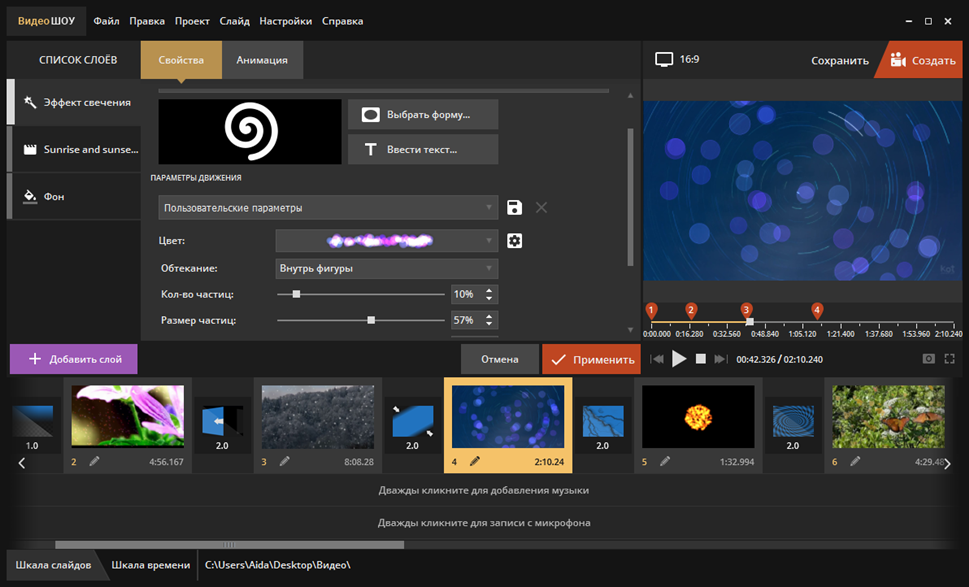Screen dimensions: 969x587
Task: Adjust the Размер частиц slider
Action: [x=371, y=320]
